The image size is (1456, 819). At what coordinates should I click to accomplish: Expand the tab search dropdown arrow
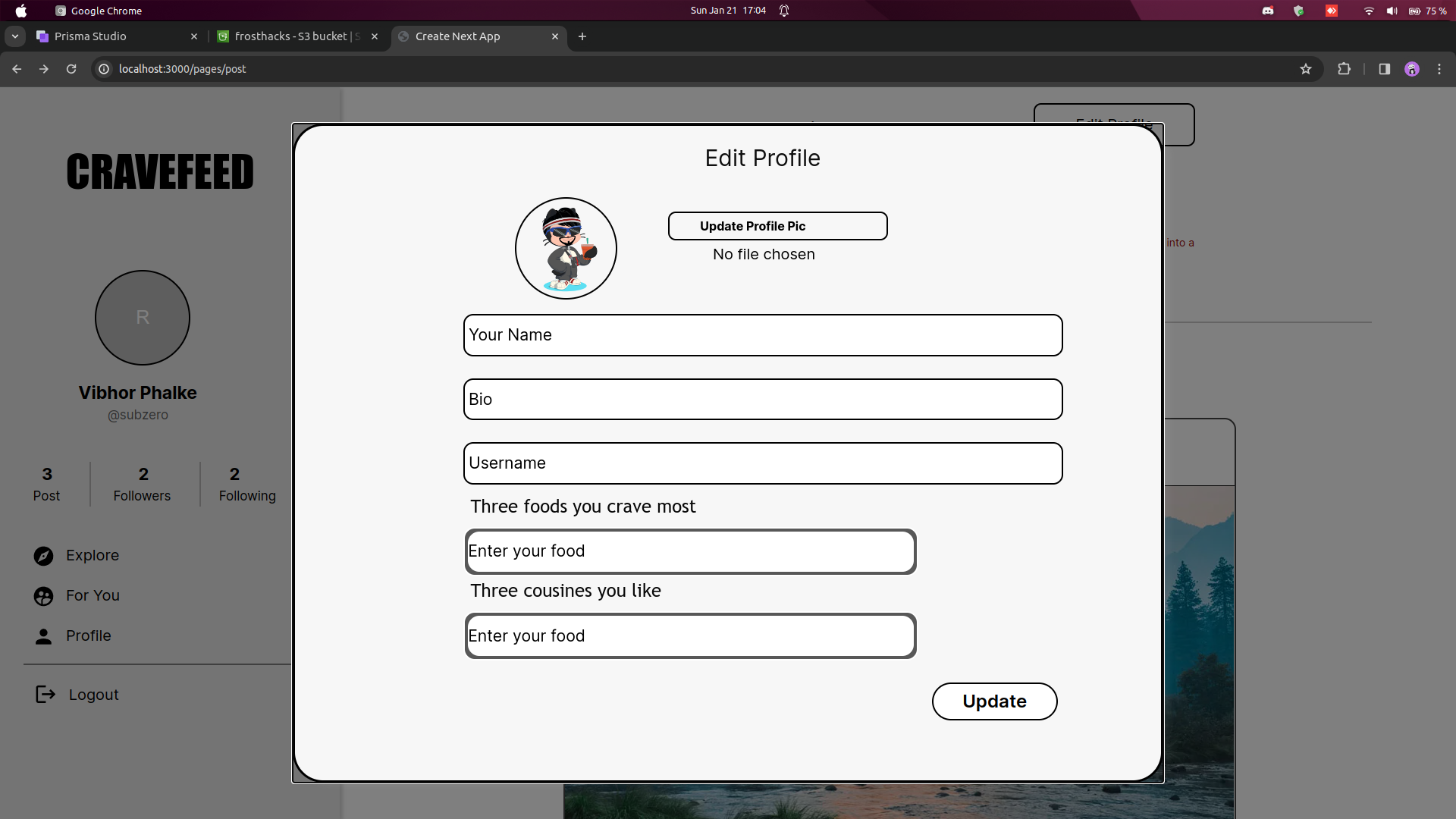click(15, 36)
